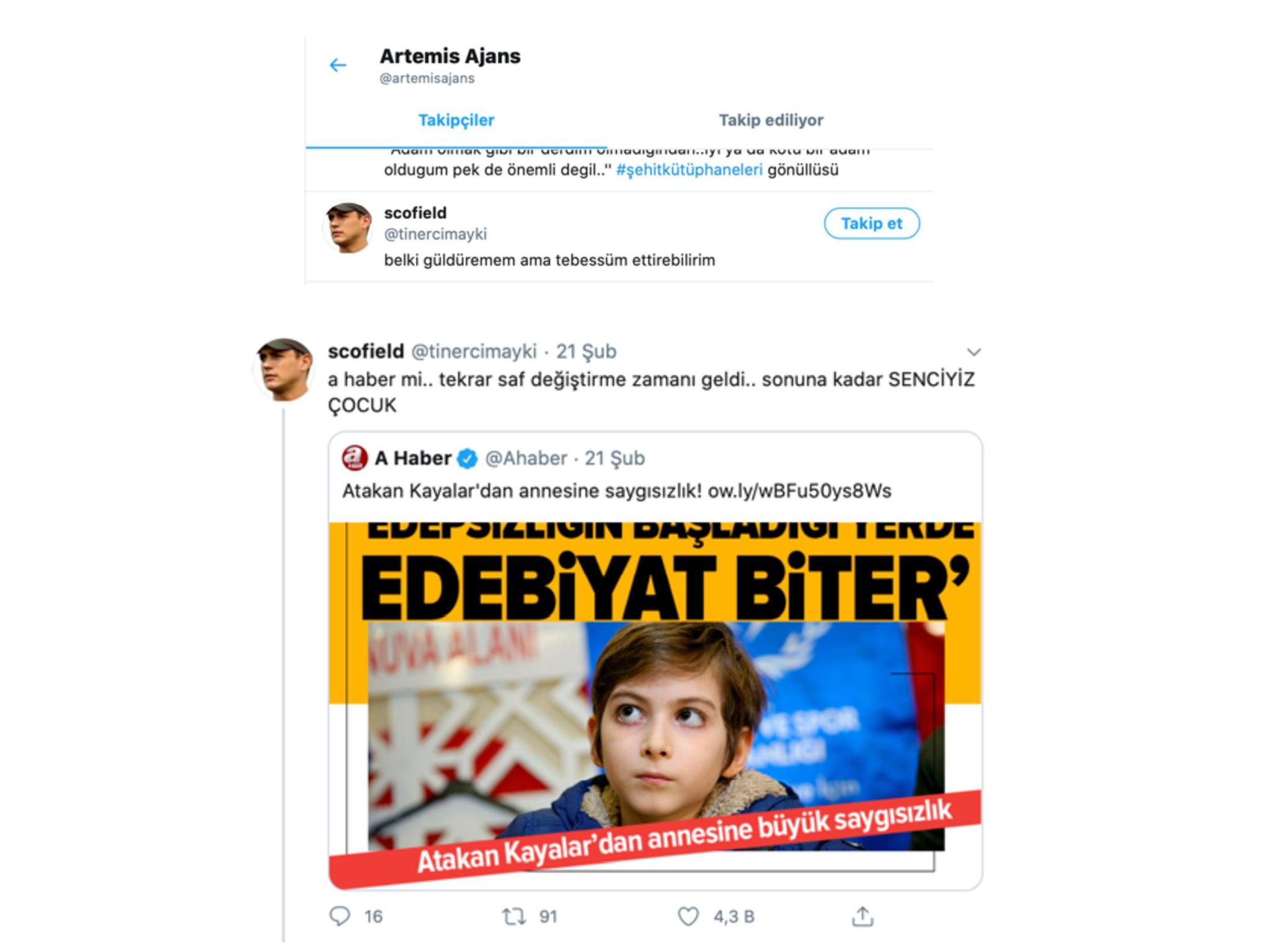Go back using the blue arrow icon
This screenshot has height=952, width=1270.
point(338,65)
